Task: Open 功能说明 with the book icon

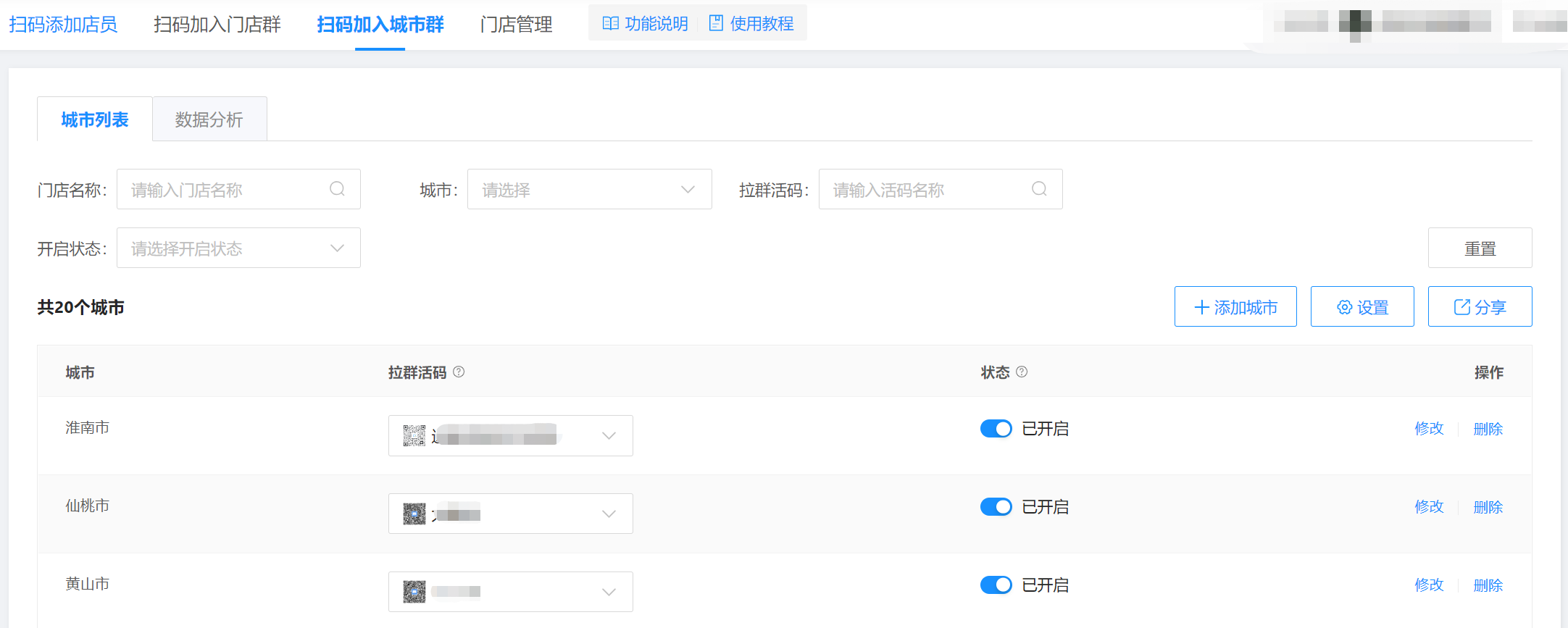Action: 645,24
